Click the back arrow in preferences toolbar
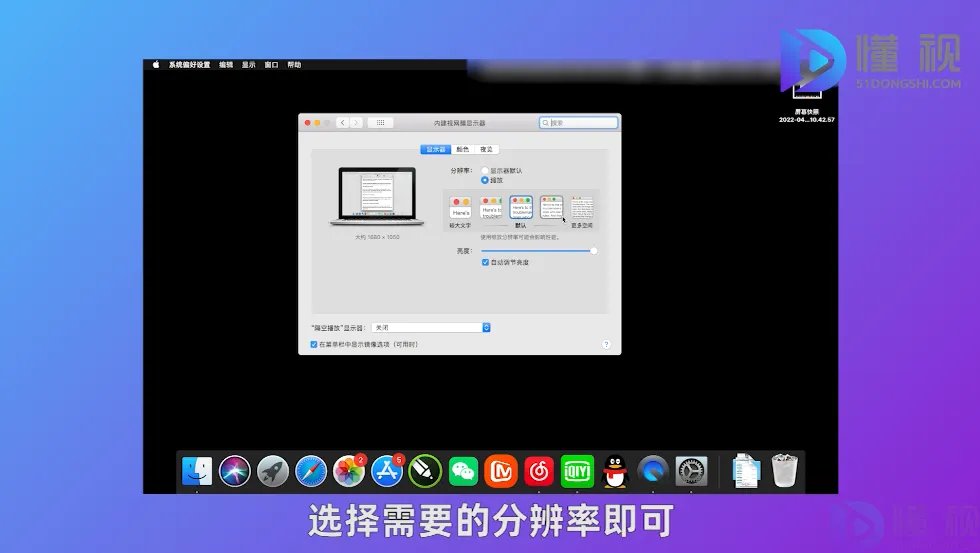Image resolution: width=980 pixels, height=553 pixels. coord(342,122)
